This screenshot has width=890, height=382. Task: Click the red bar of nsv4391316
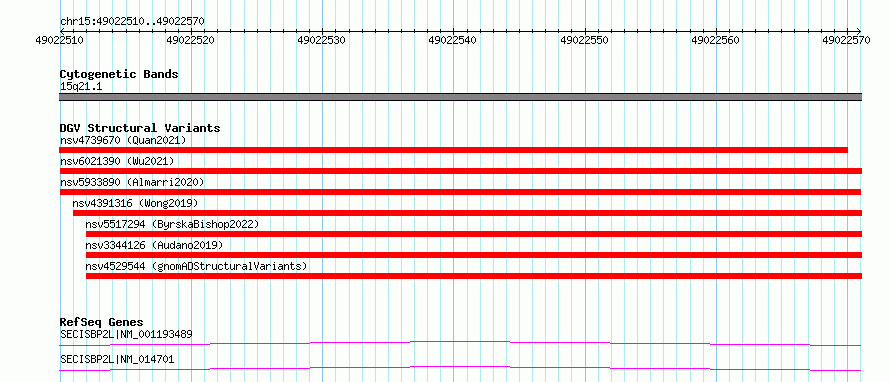pyautogui.click(x=467, y=213)
